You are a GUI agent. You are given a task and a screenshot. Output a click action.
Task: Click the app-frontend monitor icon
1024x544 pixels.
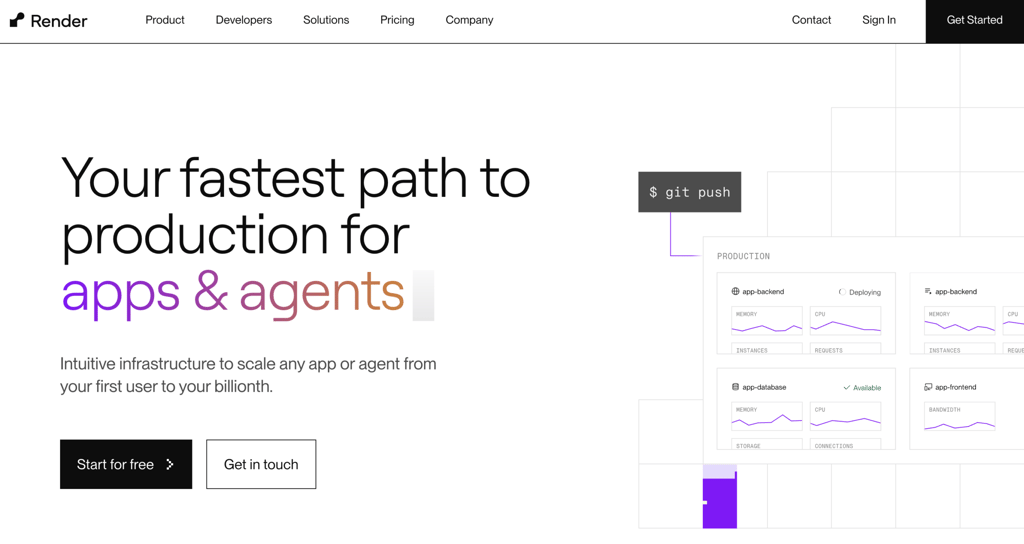tap(928, 387)
